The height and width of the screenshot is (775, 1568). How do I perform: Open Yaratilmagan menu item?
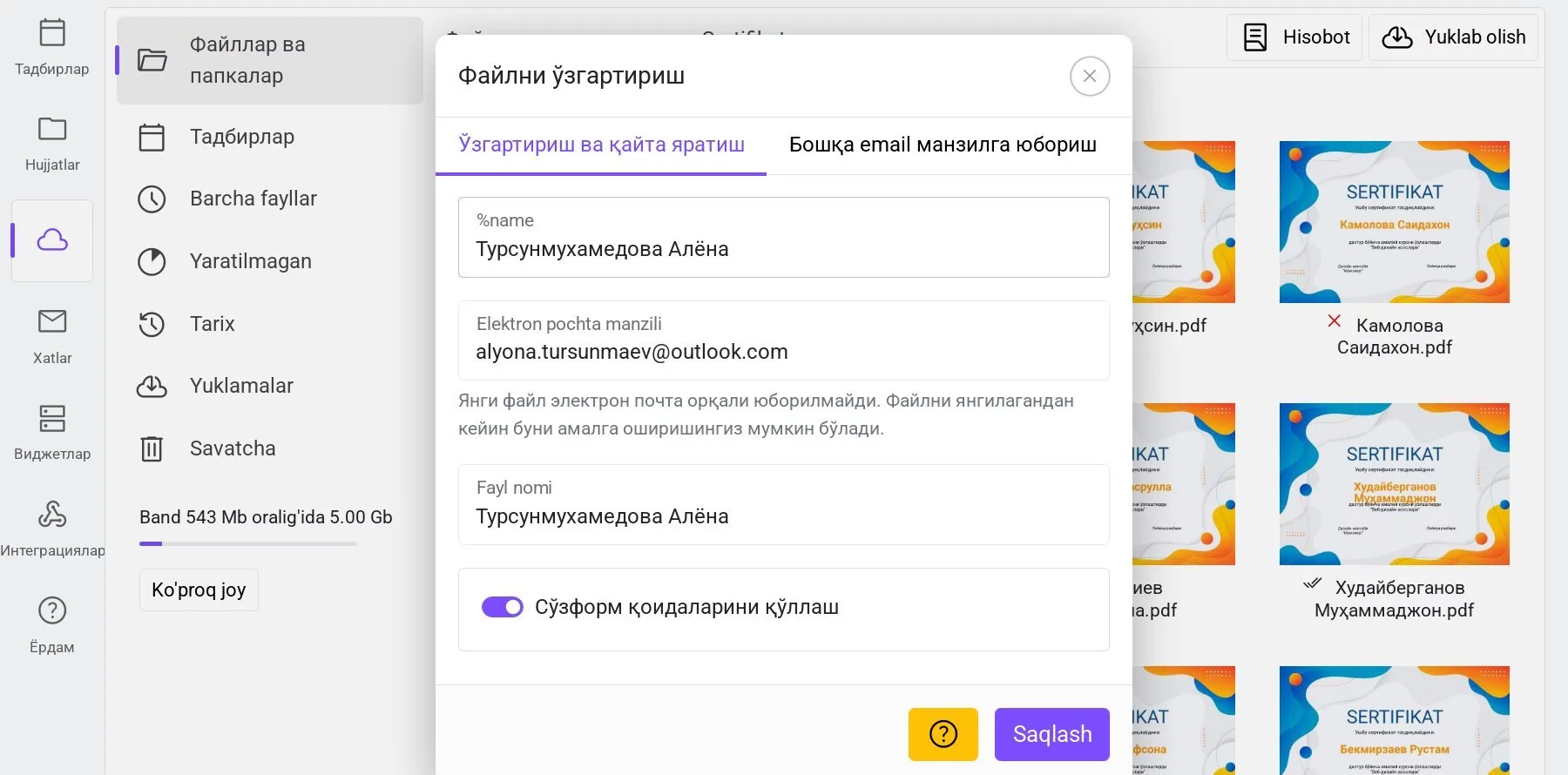click(270, 261)
